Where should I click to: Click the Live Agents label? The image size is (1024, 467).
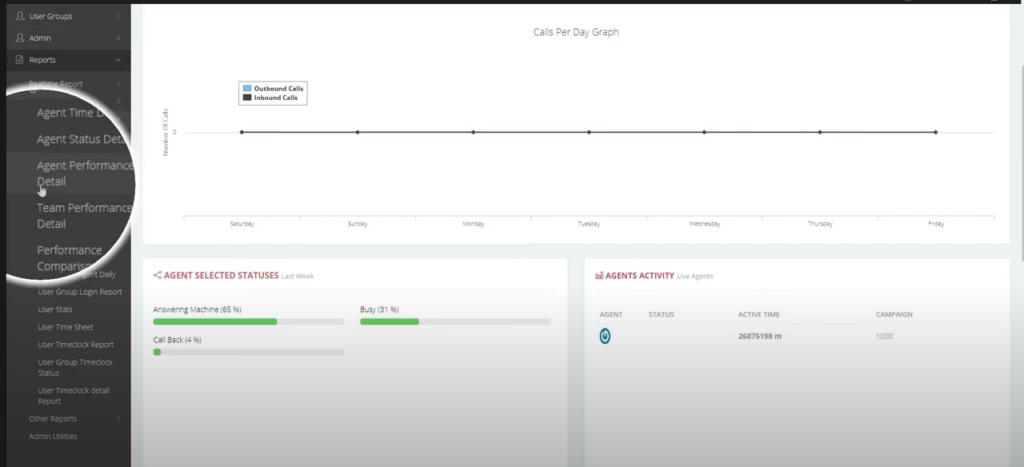point(695,276)
